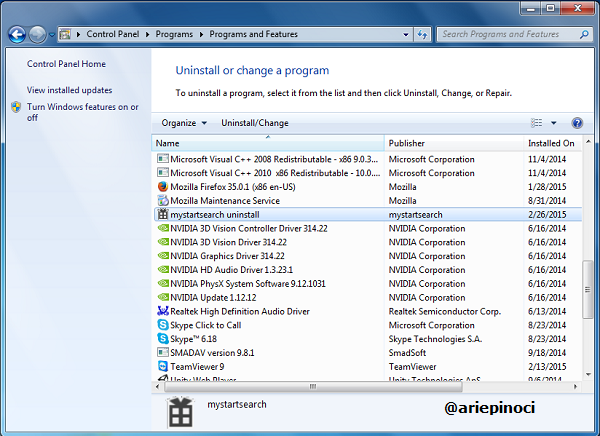
Task: Click 'mystartsearch uninstall' program name
Action: pyautogui.click(x=215, y=215)
